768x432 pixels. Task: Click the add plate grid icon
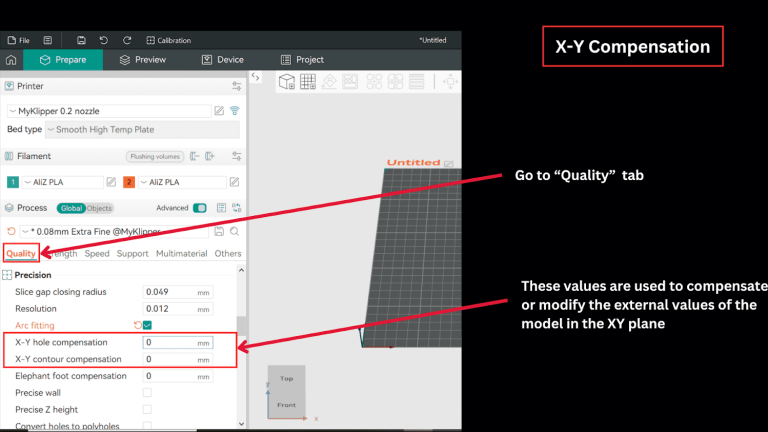coord(308,81)
